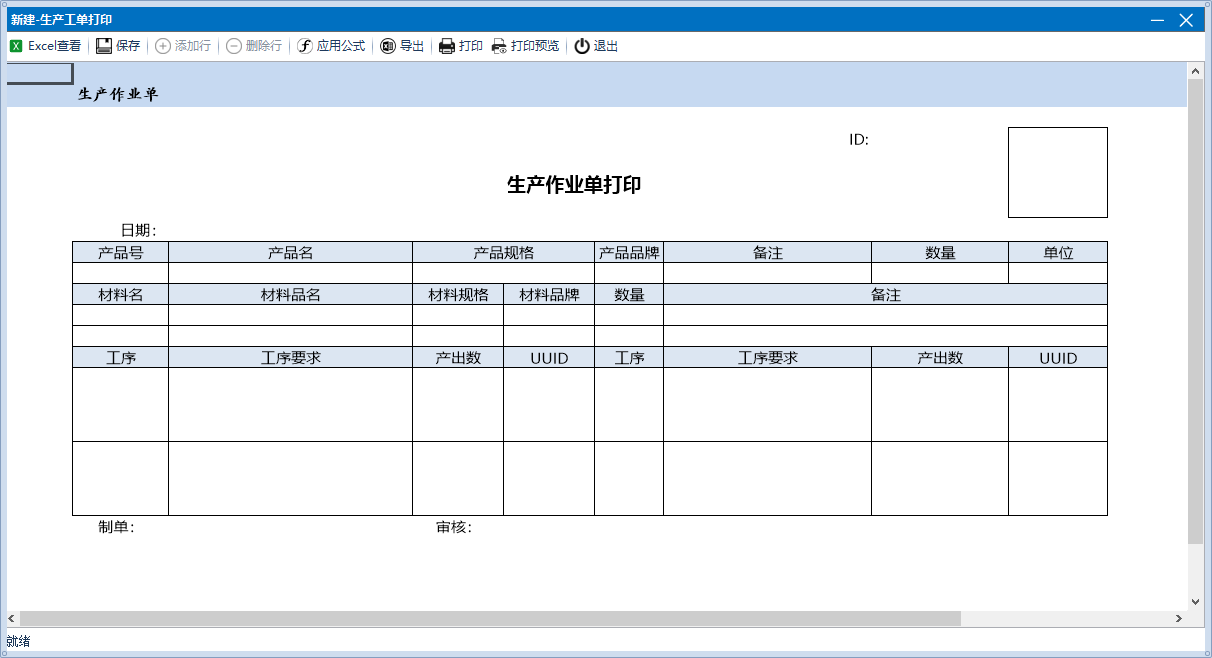Exit the form using 退出

pyautogui.click(x=596, y=46)
